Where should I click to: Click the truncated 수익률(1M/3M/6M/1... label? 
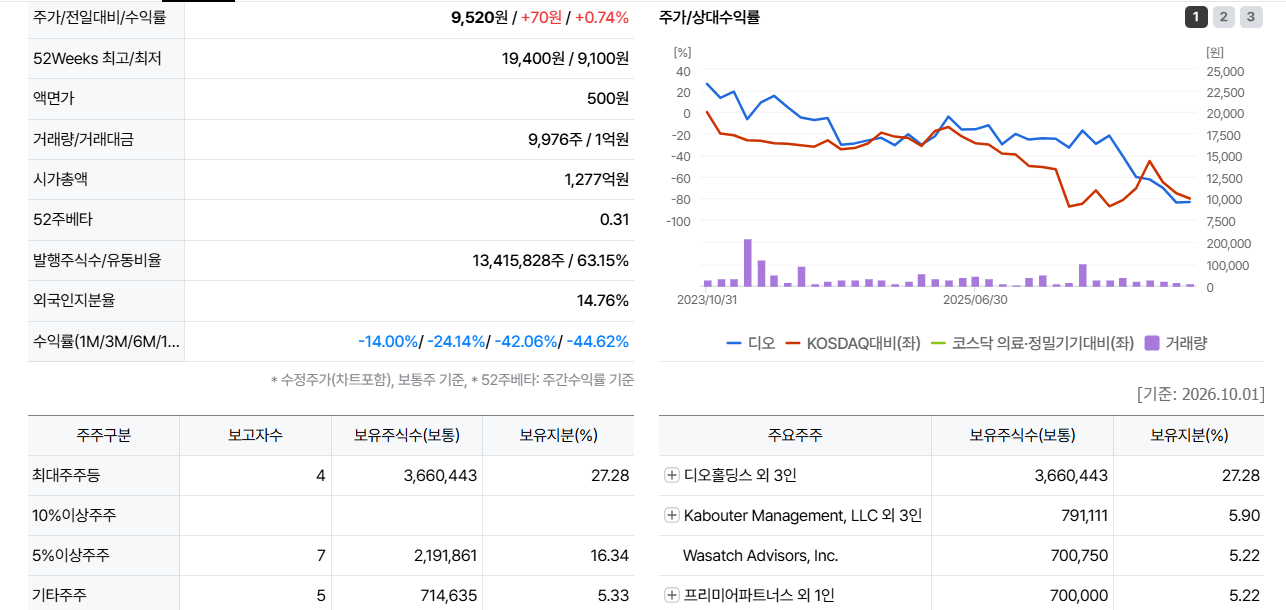click(106, 341)
